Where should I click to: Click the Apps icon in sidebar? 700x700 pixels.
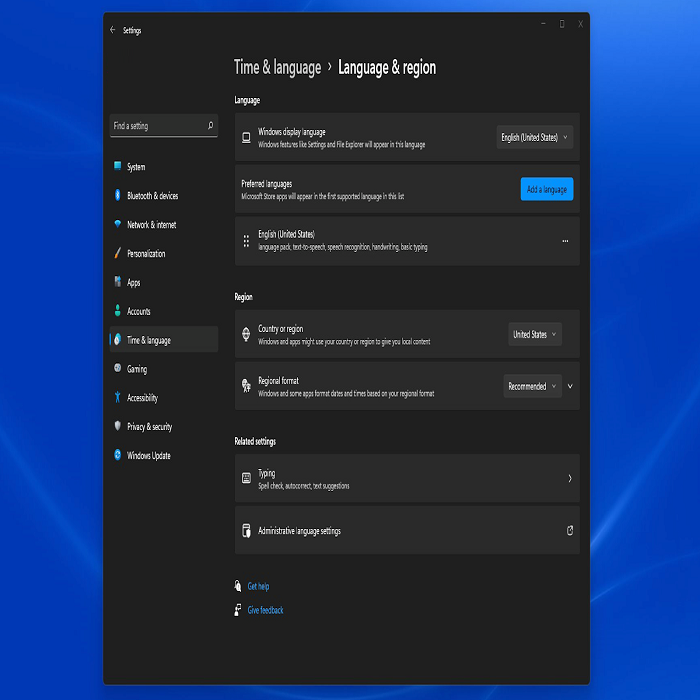pos(117,281)
